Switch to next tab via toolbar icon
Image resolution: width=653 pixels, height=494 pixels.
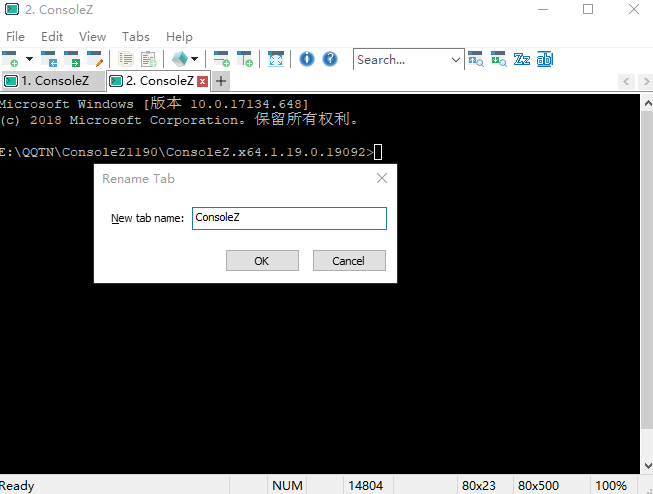72,59
